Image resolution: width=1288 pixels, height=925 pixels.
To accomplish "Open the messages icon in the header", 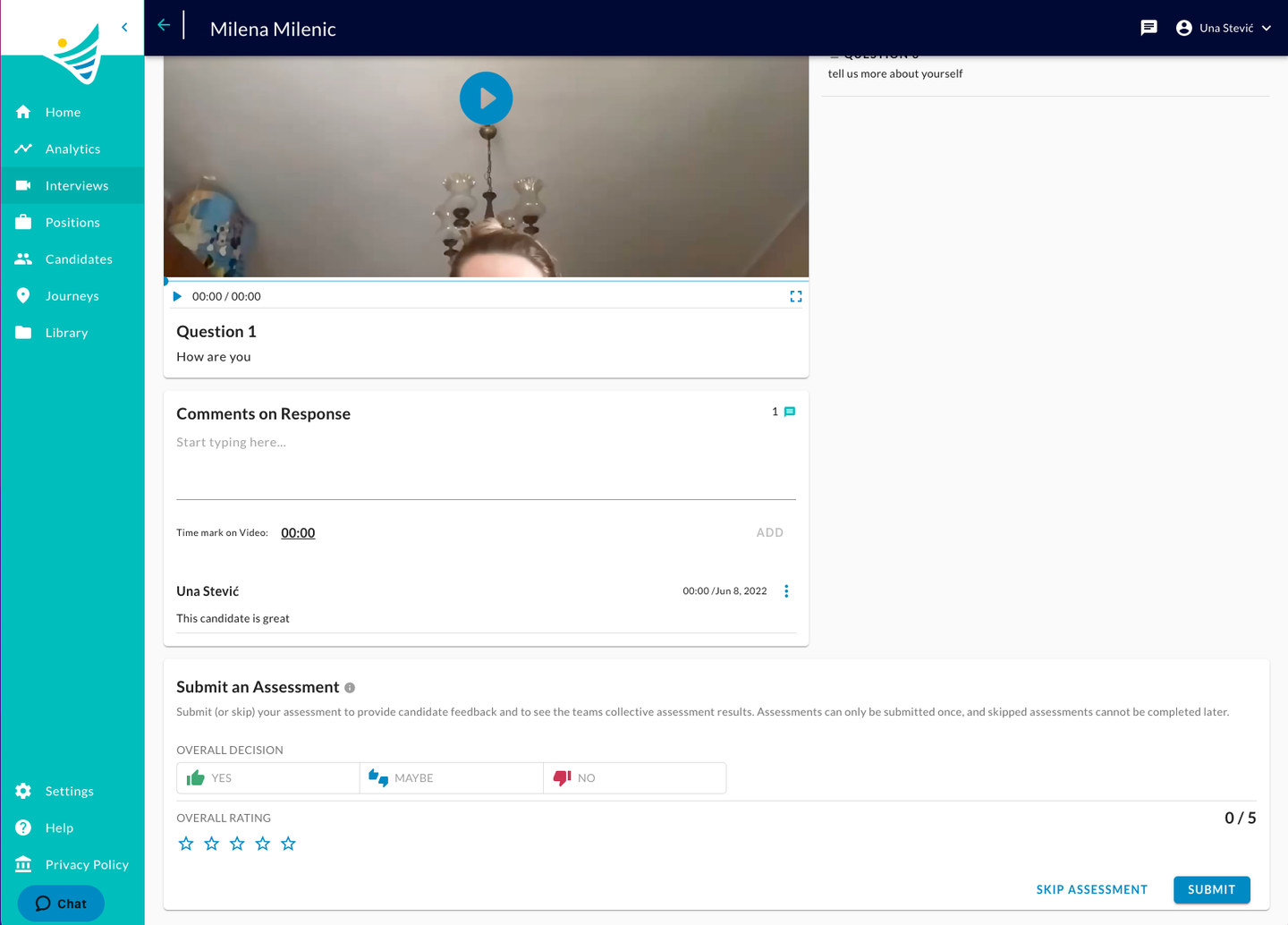I will point(1148,28).
